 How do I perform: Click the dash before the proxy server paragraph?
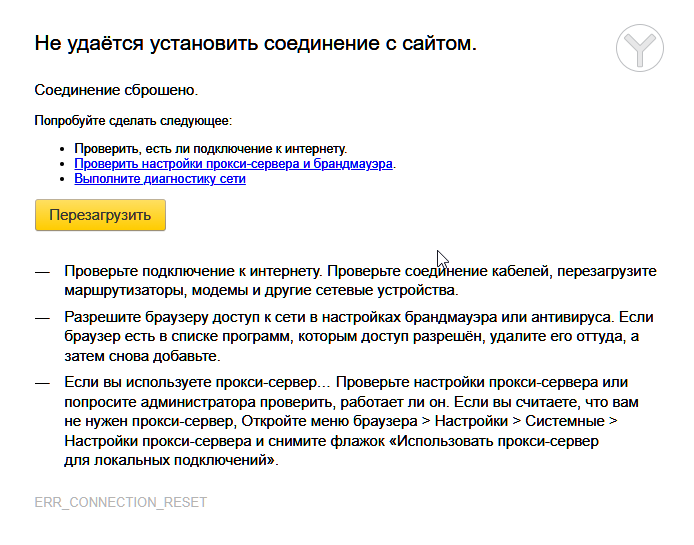point(42,383)
